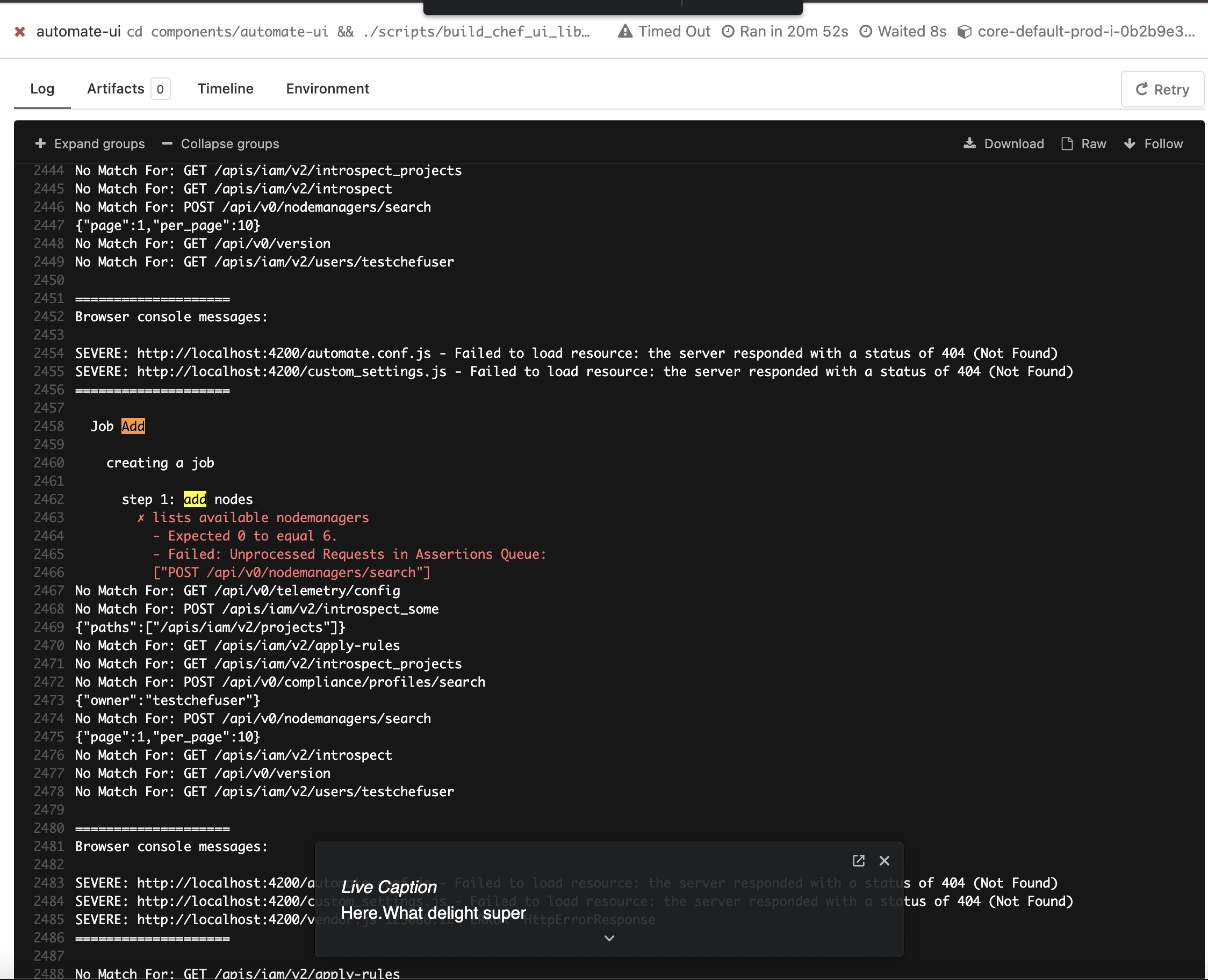The height and width of the screenshot is (980, 1208).
Task: Click the Download log link
Action: click(x=1004, y=143)
